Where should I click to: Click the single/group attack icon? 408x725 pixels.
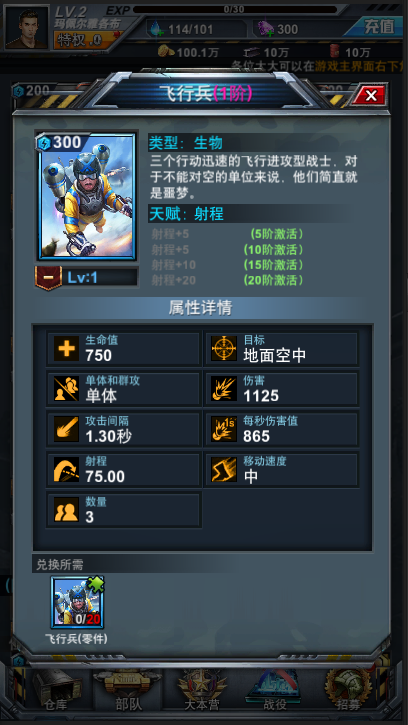click(66, 389)
